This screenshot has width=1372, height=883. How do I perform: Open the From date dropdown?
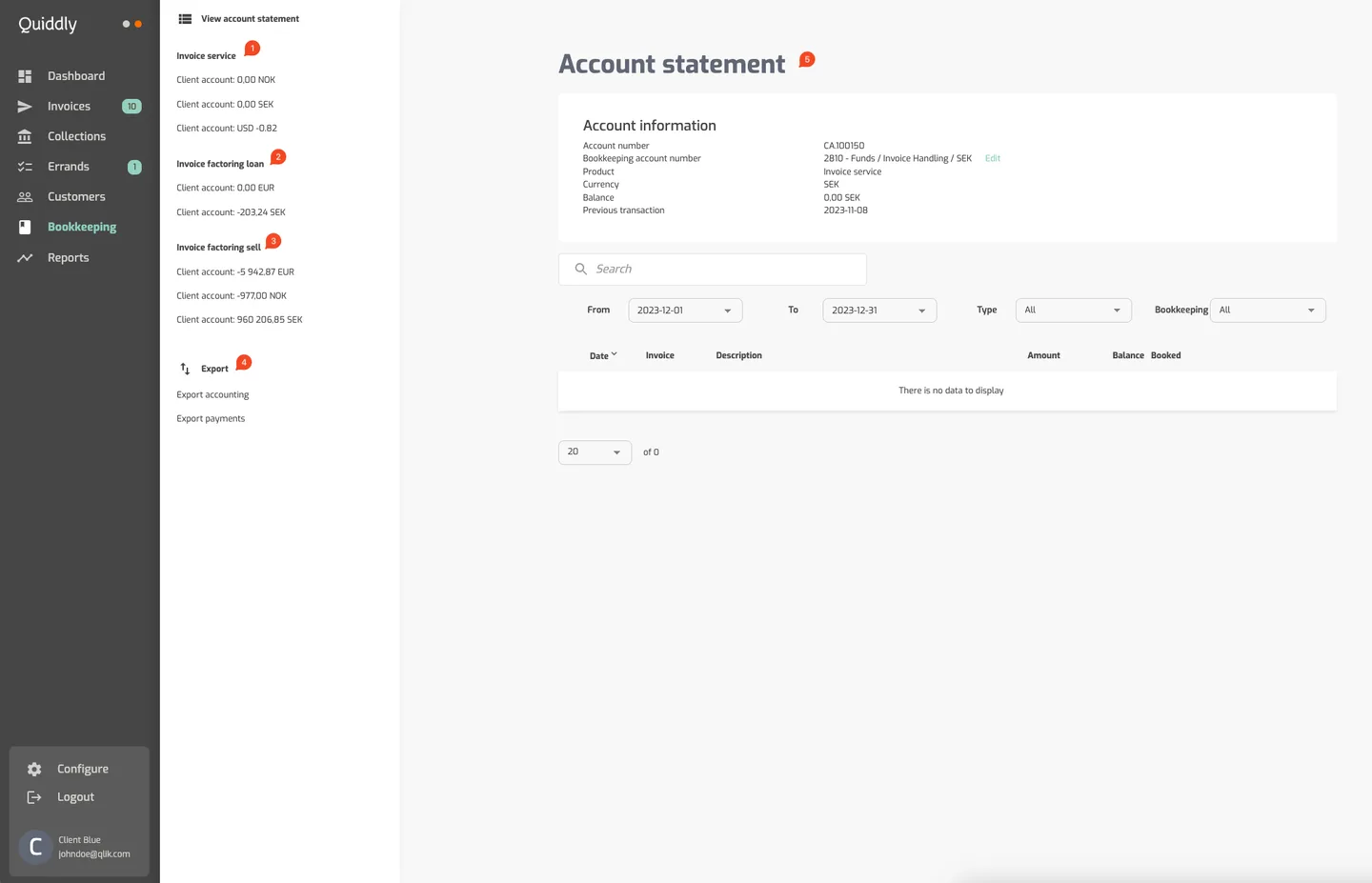[x=685, y=311]
